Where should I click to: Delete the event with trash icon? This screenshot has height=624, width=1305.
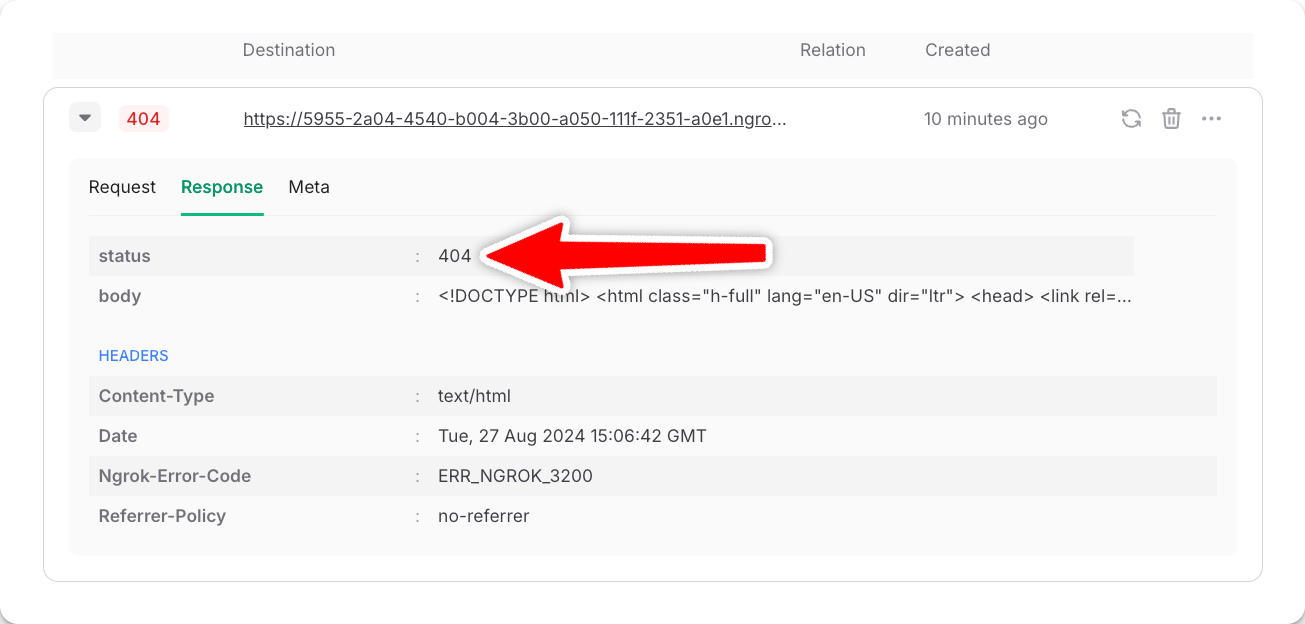(x=1171, y=119)
